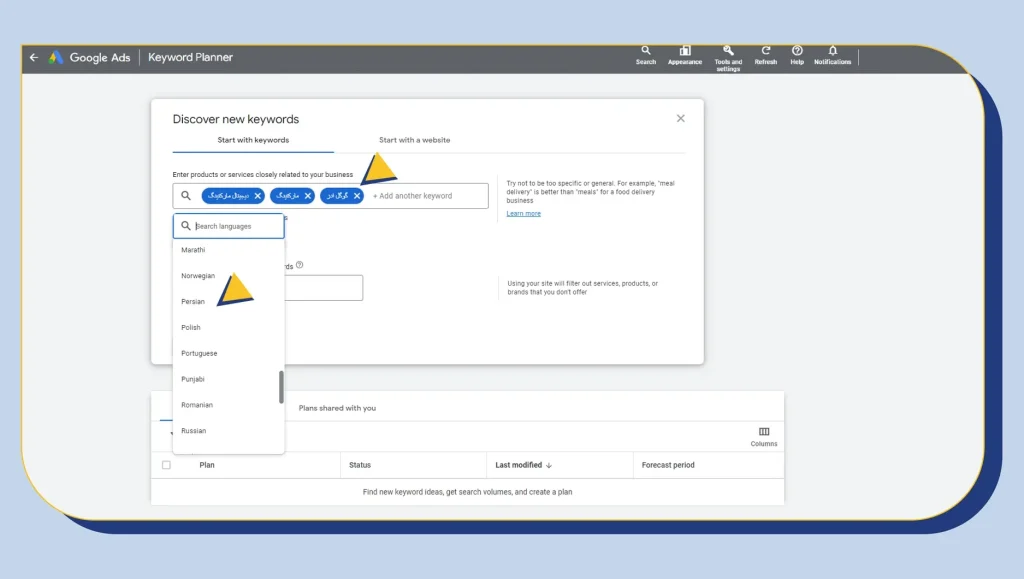
Task: Close the Discover new keywords dialog
Action: tap(680, 118)
